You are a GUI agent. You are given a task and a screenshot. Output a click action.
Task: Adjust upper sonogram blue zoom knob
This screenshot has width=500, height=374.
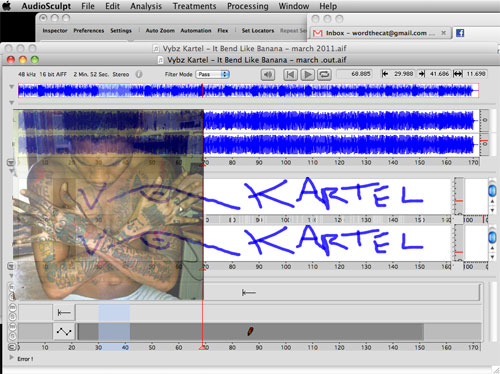492,190
